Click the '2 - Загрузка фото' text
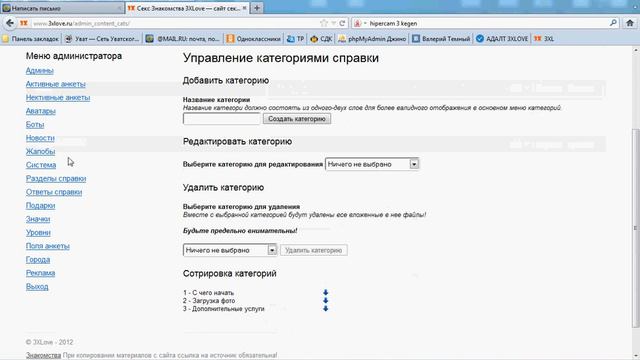Viewport: 640px width, 360px height. pyautogui.click(x=209, y=301)
